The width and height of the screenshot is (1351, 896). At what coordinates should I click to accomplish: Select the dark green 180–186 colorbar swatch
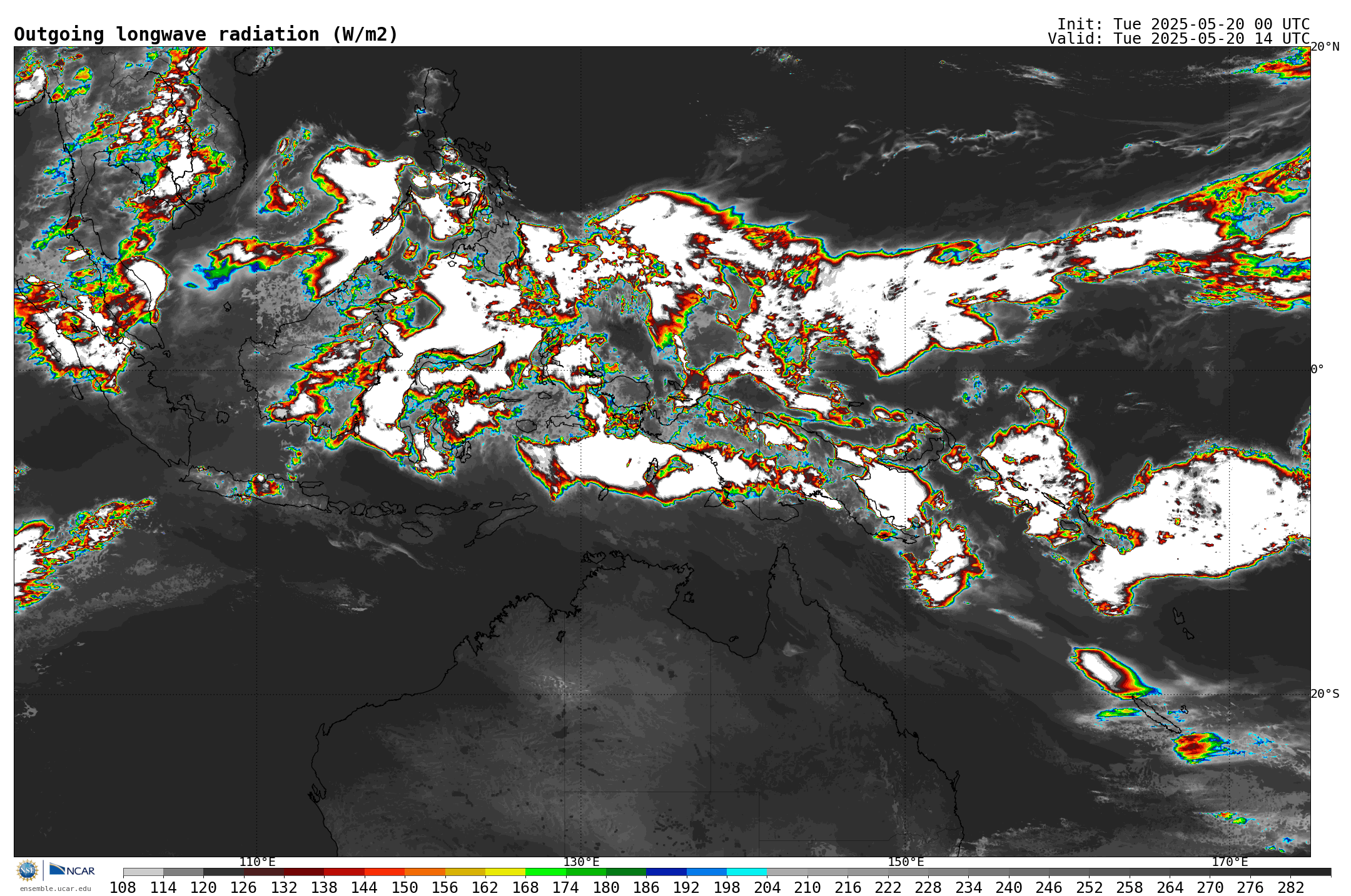point(626,872)
